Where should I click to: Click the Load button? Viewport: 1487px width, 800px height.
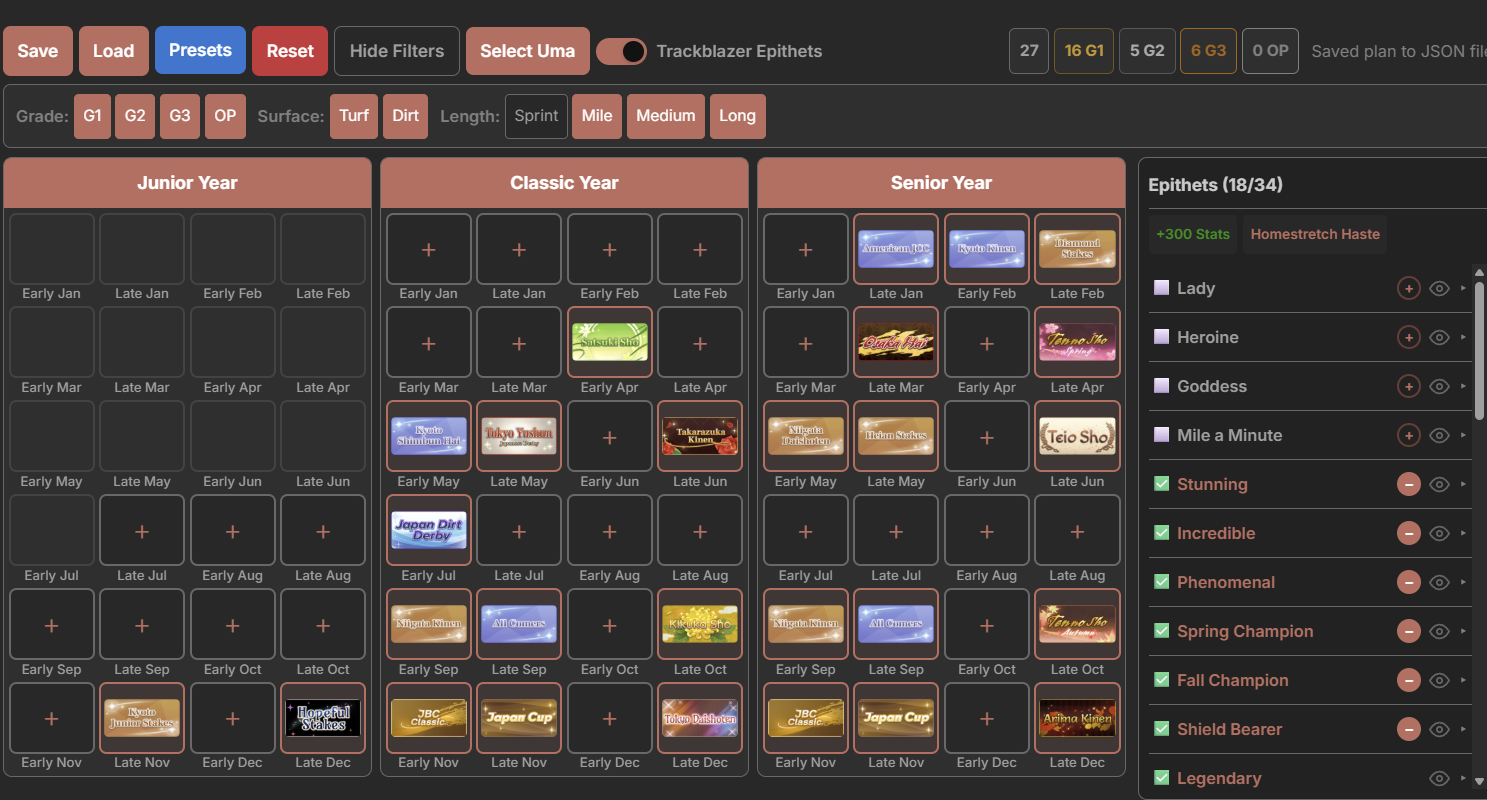pyautogui.click(x=114, y=51)
